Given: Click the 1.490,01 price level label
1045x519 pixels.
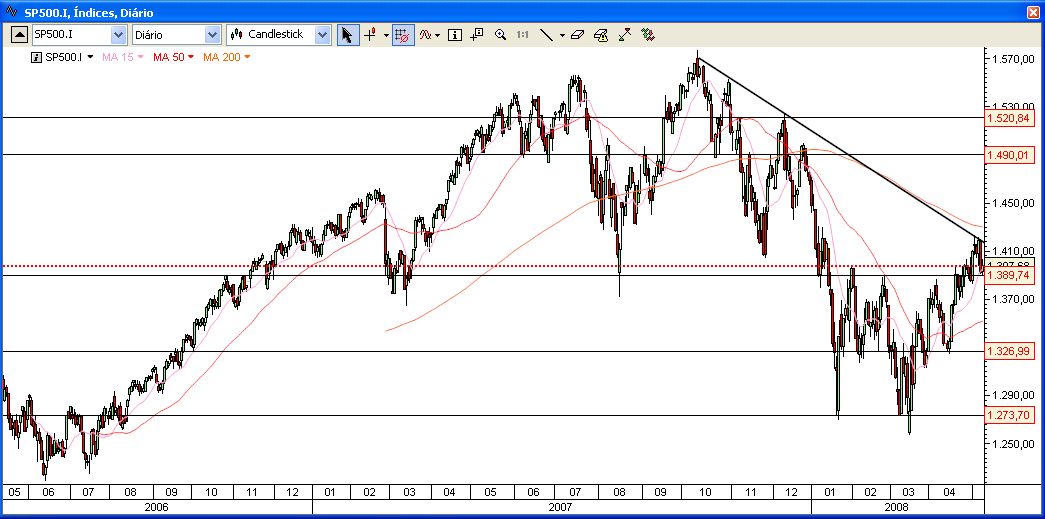Looking at the screenshot, I should click(x=1009, y=155).
